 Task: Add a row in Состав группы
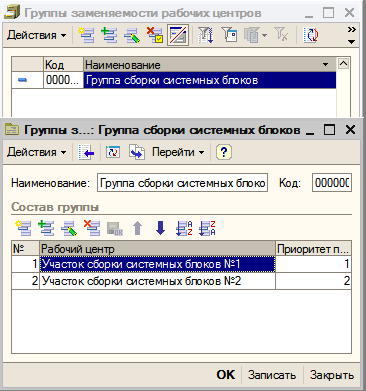click(x=23, y=228)
